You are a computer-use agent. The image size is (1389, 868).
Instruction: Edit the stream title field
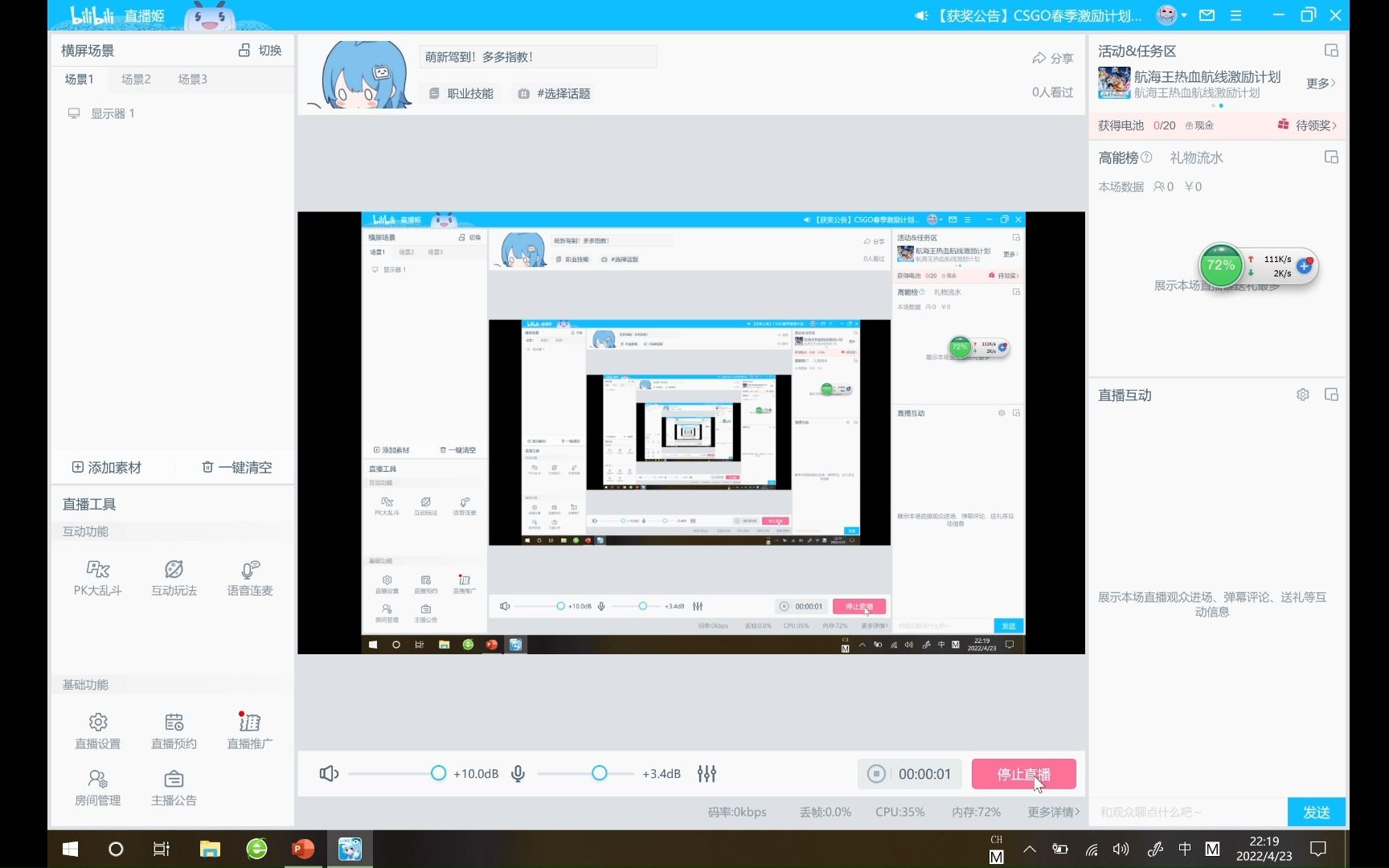click(x=538, y=57)
